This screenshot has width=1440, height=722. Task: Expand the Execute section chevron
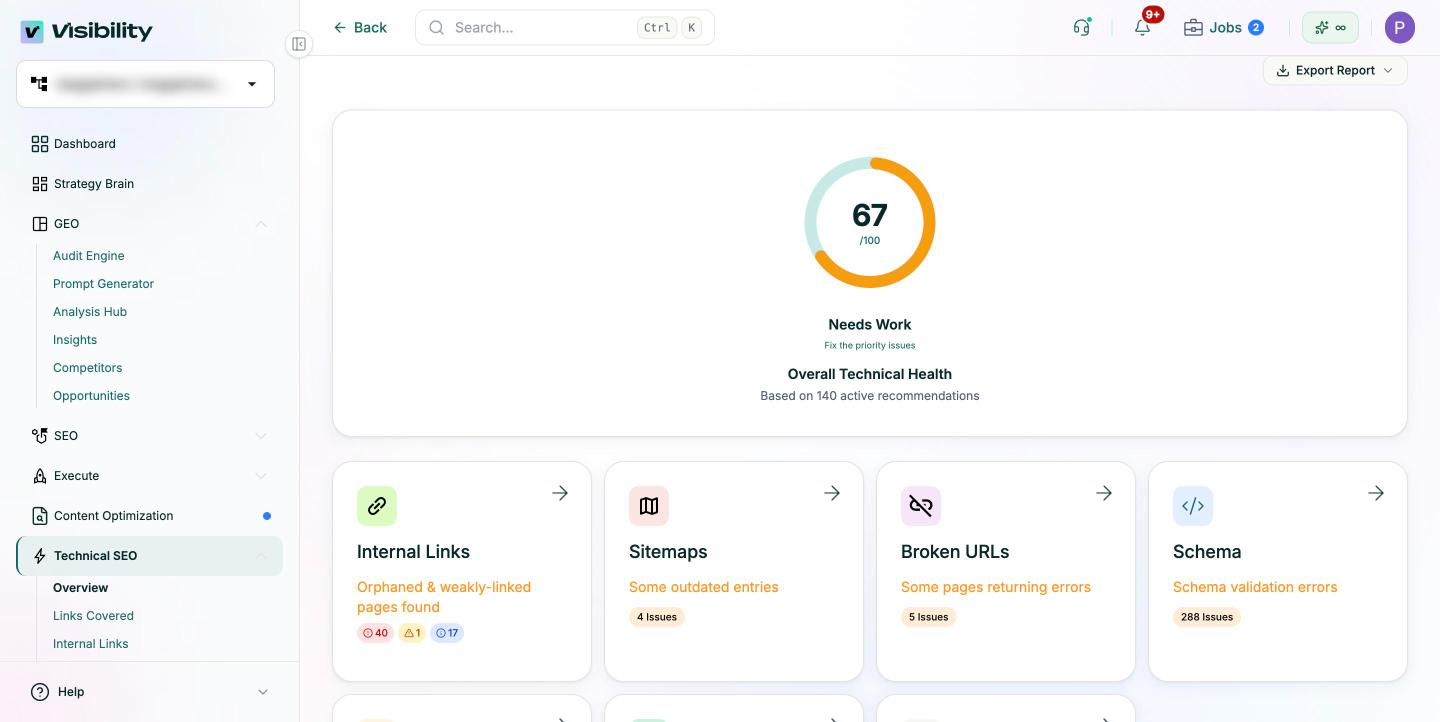tap(261, 476)
